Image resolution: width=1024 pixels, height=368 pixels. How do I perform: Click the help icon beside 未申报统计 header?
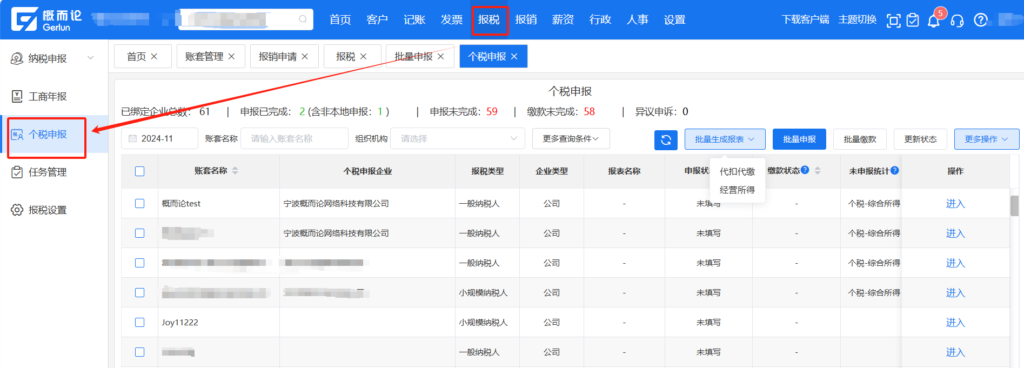pyautogui.click(x=894, y=170)
